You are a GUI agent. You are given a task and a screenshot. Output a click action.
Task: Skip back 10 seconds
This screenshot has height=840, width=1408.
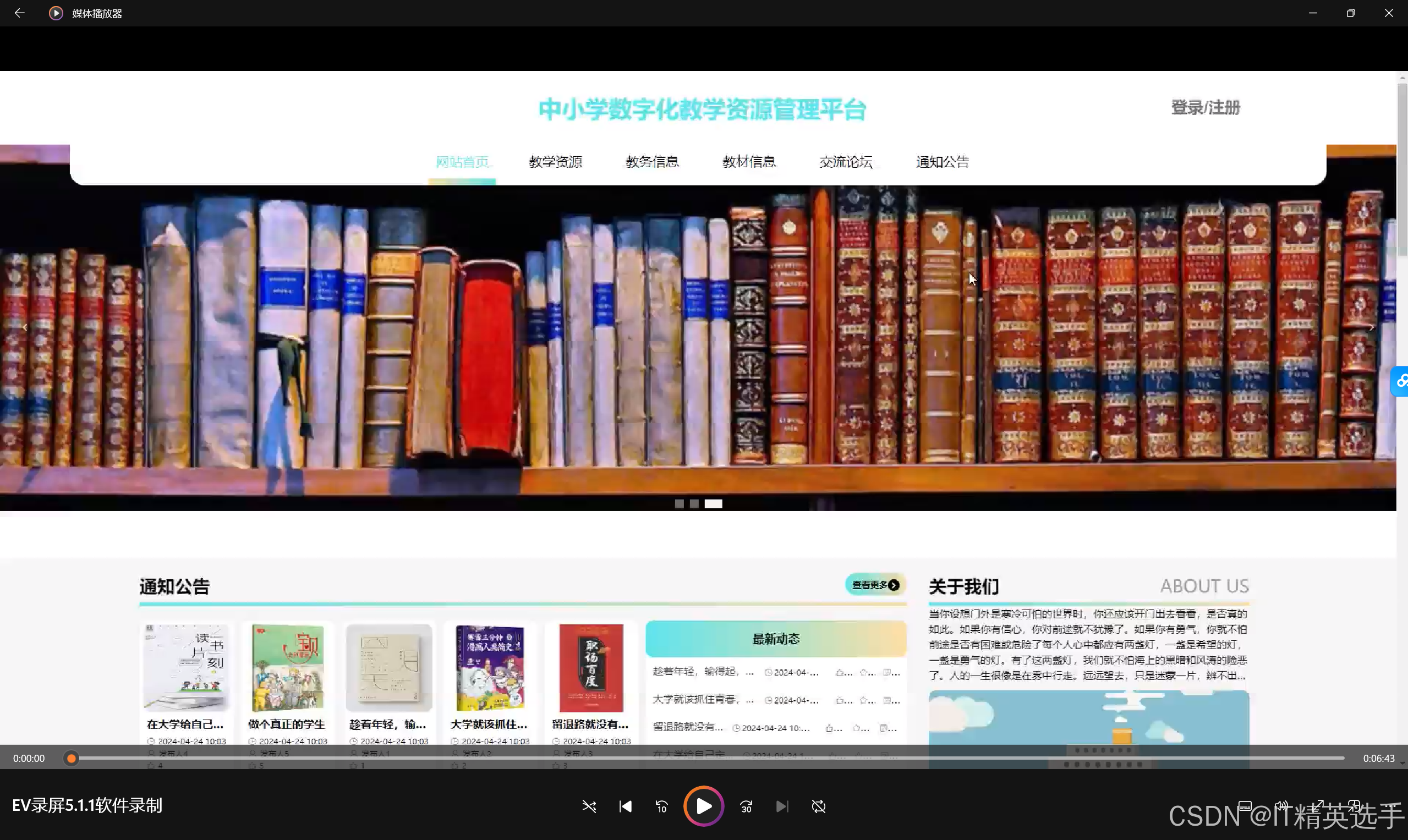pos(661,806)
